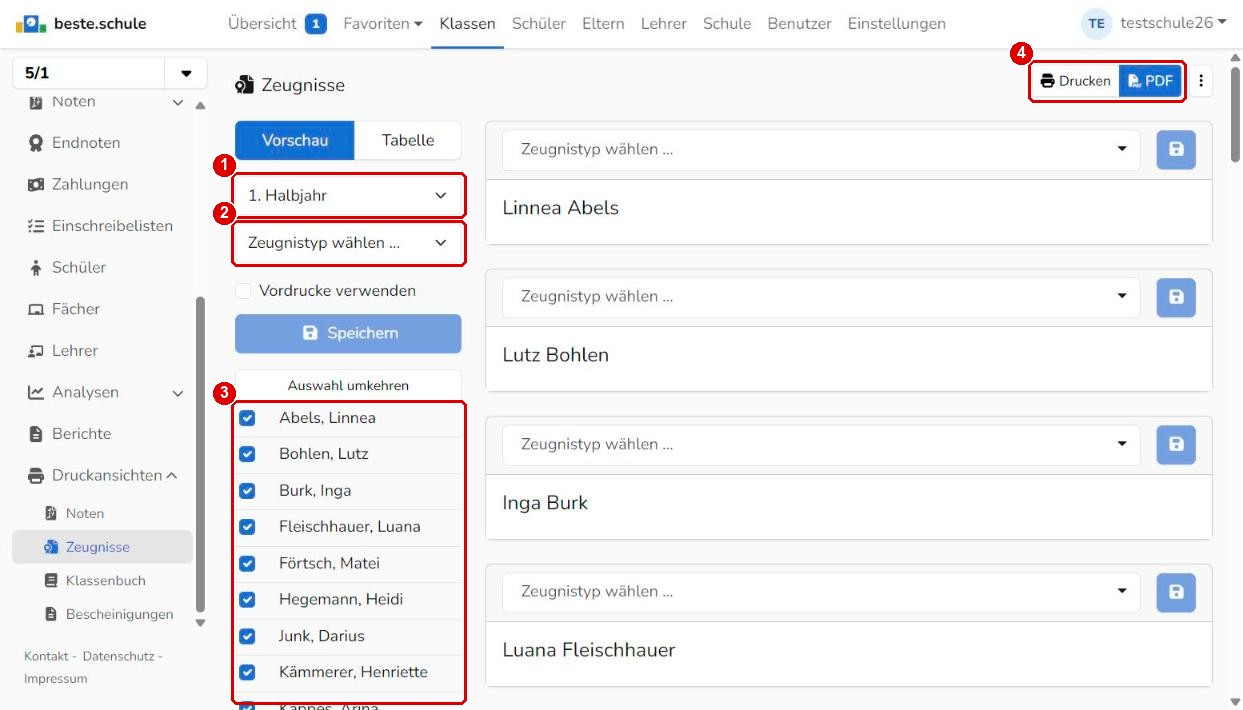Click the Lehrer teacher icon in sidebar
The width and height of the screenshot is (1243, 710).
36,351
